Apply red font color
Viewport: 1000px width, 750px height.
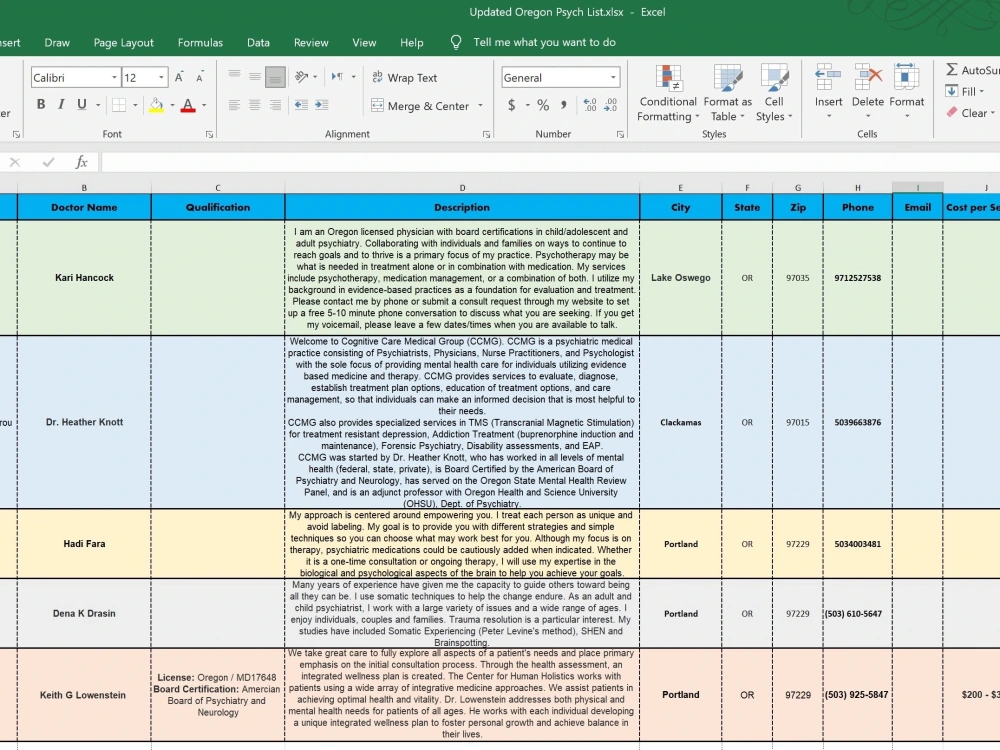click(x=188, y=105)
